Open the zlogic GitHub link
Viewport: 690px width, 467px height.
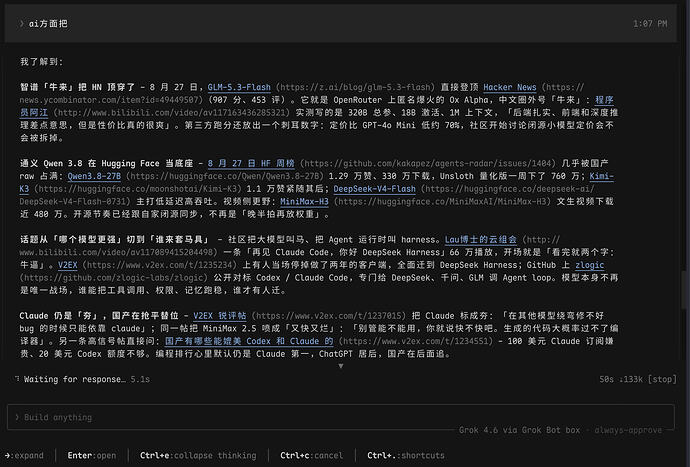(589, 265)
